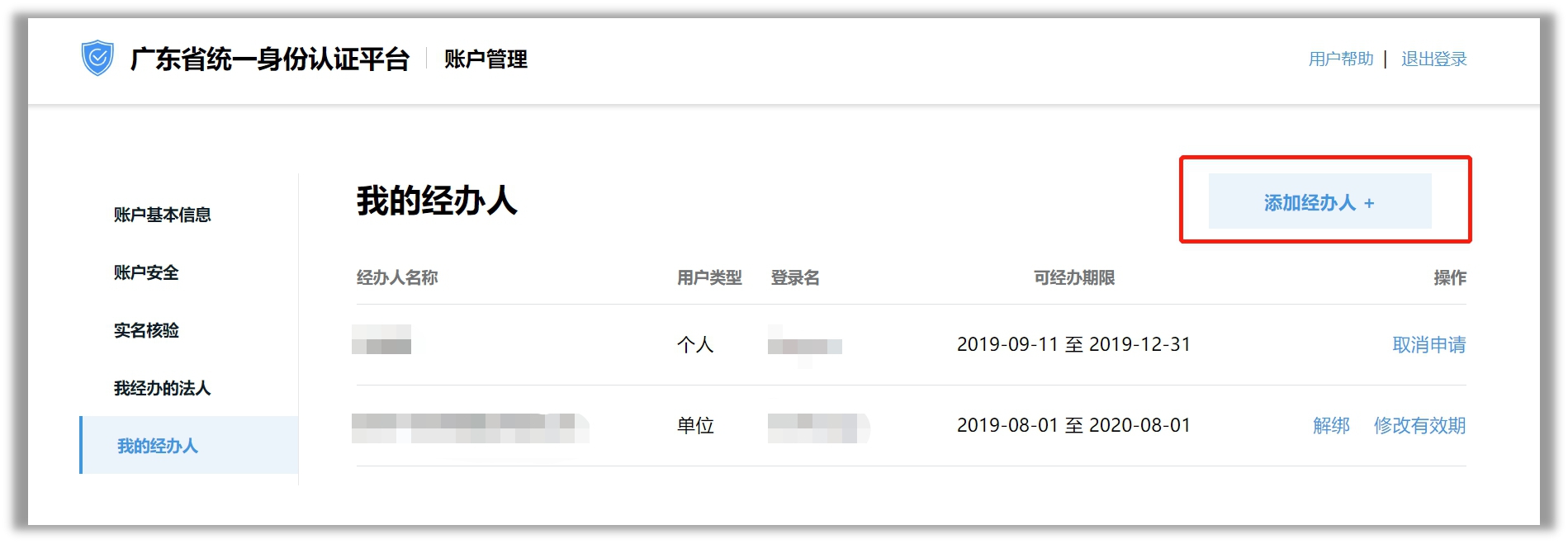
Task: Click the 账户管理 header label
Action: (x=486, y=59)
